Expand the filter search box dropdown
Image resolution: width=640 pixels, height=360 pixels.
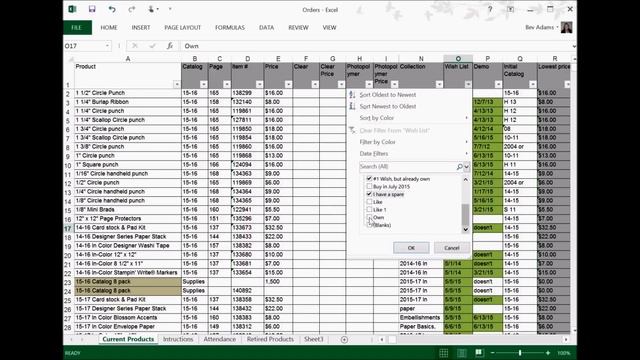coord(467,167)
